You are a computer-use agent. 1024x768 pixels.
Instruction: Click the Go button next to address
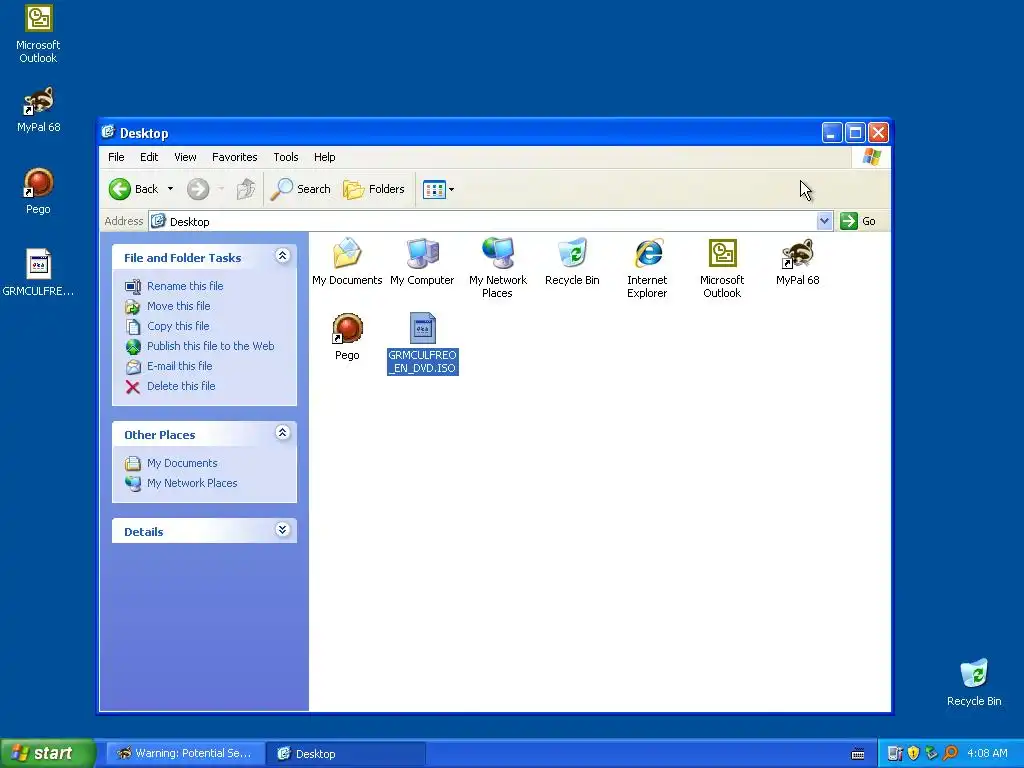point(857,221)
